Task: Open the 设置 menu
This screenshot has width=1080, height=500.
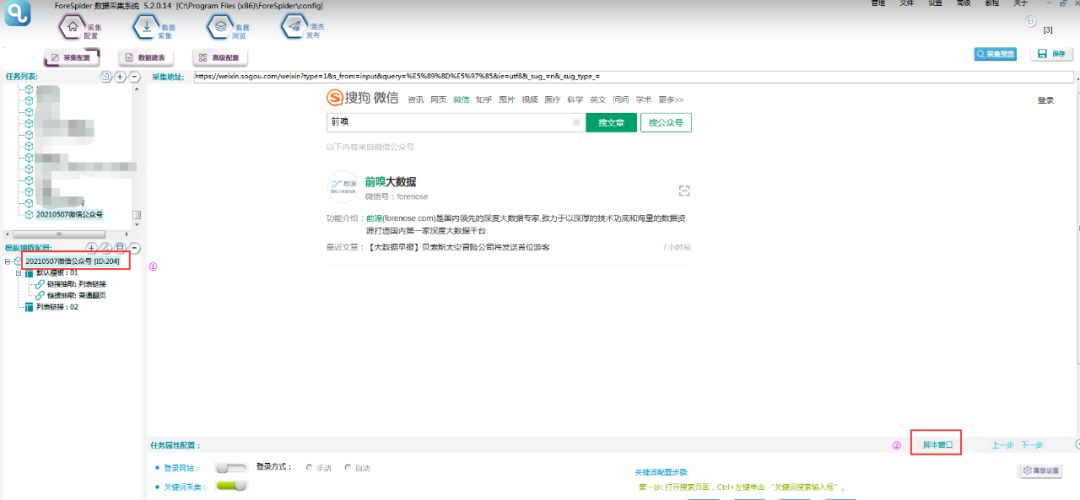Action: [x=935, y=3]
